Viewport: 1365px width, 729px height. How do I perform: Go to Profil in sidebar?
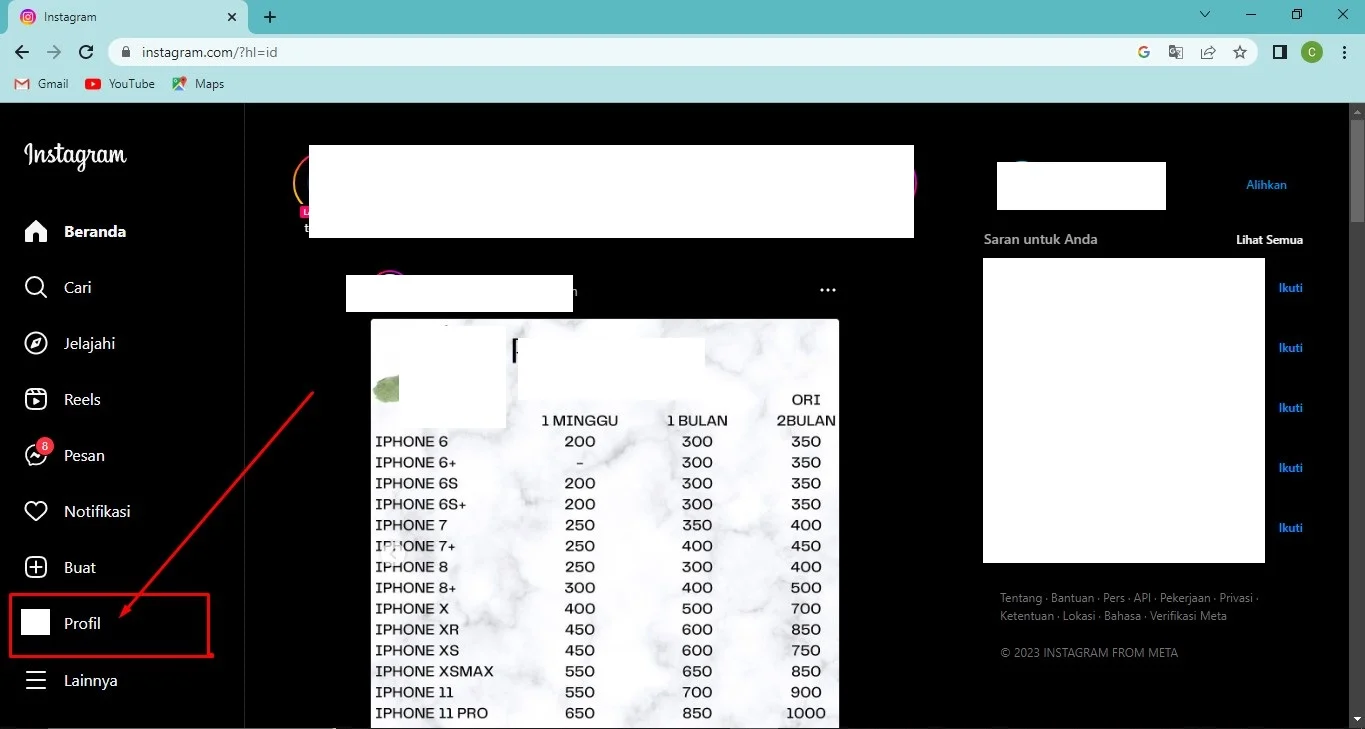click(x=109, y=624)
